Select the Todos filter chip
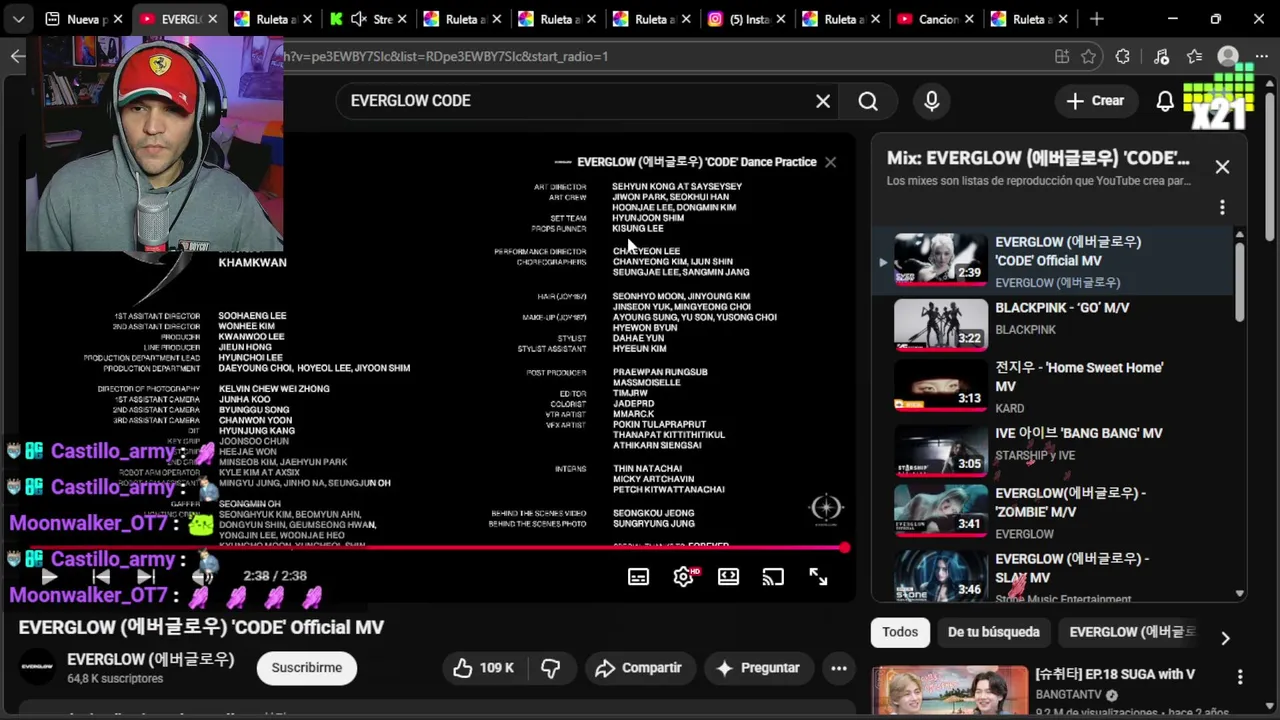 pyautogui.click(x=900, y=632)
